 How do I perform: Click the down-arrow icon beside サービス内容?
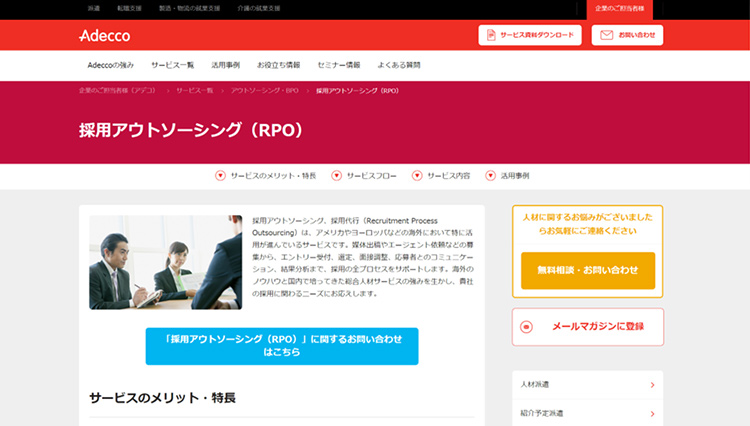pyautogui.click(x=417, y=176)
